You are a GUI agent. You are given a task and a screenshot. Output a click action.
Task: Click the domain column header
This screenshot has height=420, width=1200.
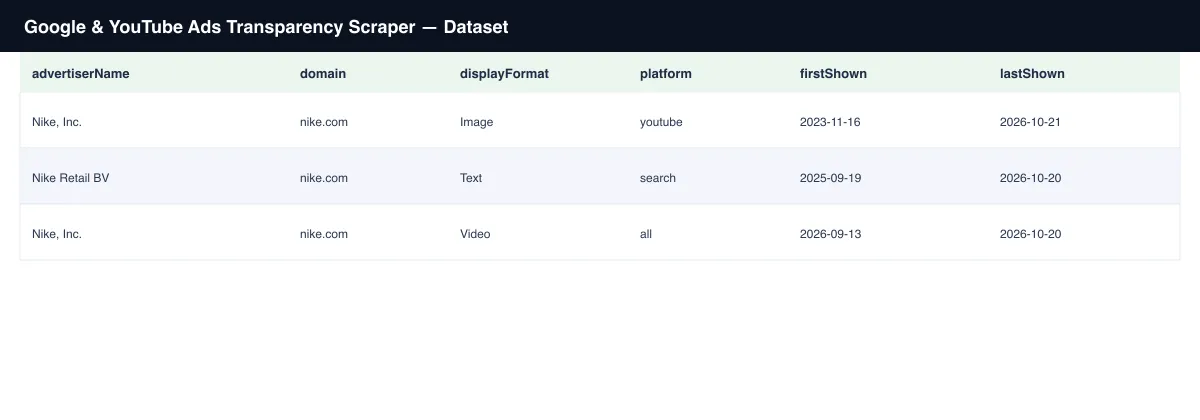point(323,74)
